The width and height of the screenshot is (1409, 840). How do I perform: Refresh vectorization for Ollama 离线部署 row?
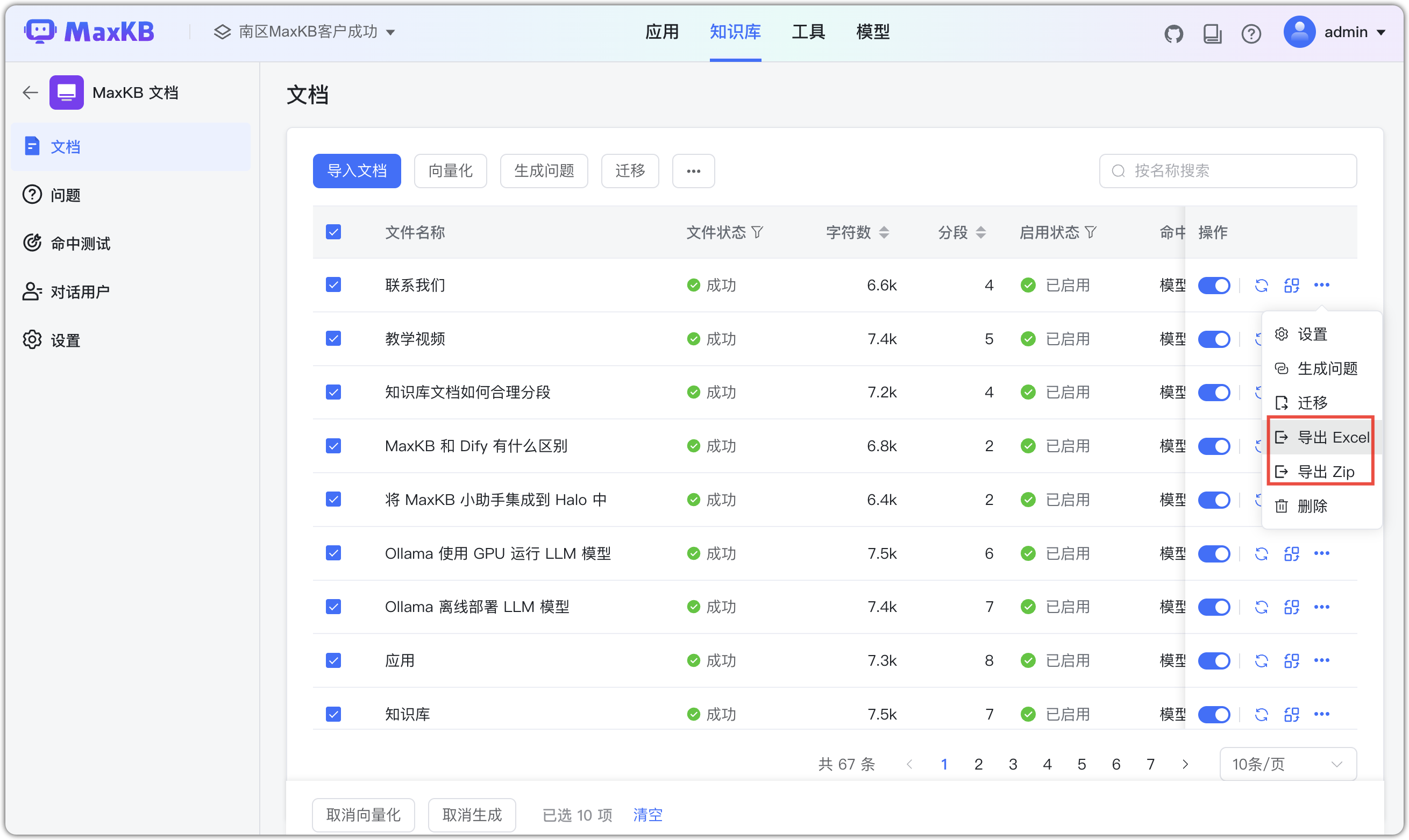1261,607
